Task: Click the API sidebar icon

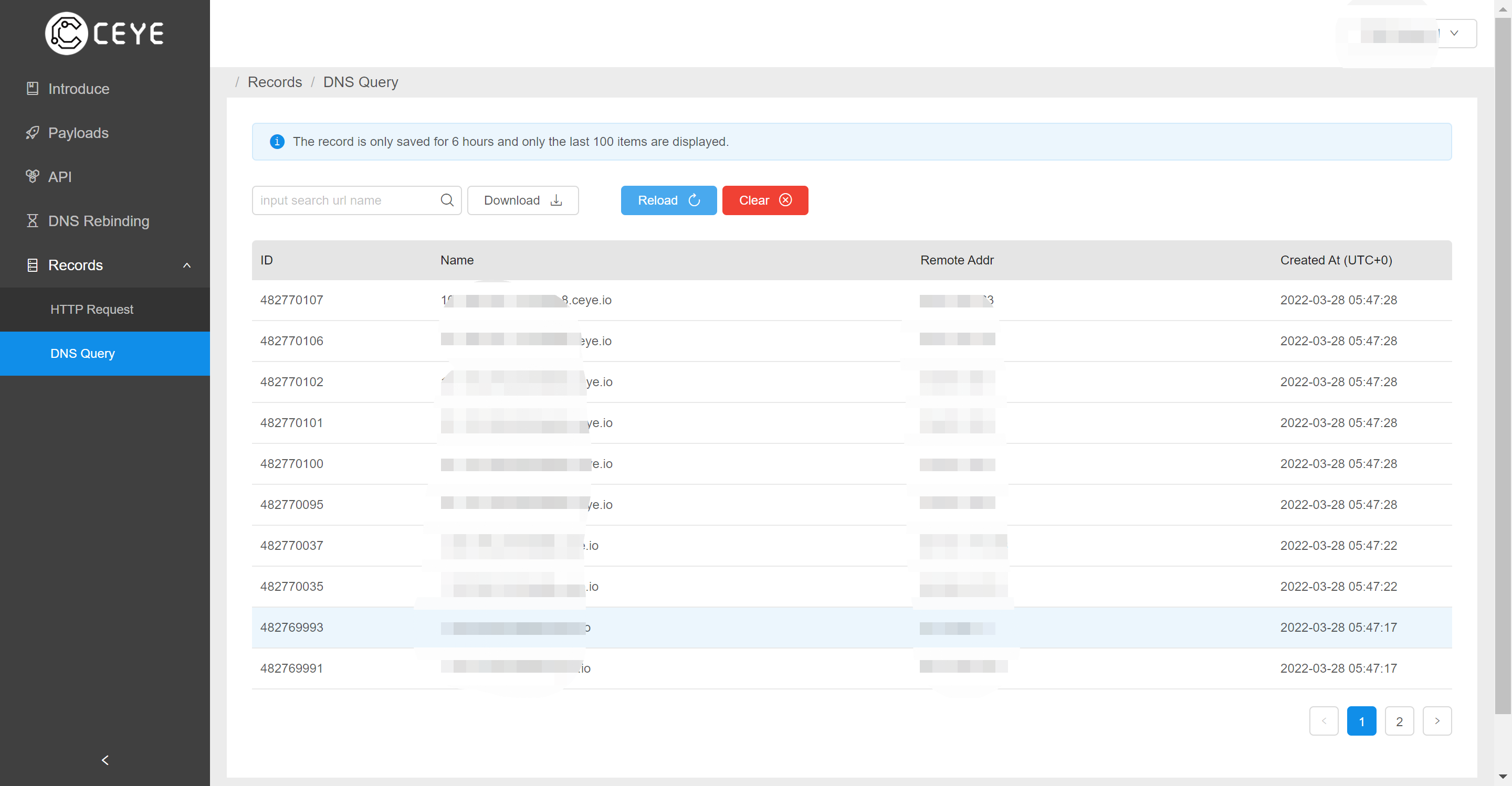Action: 32,176
